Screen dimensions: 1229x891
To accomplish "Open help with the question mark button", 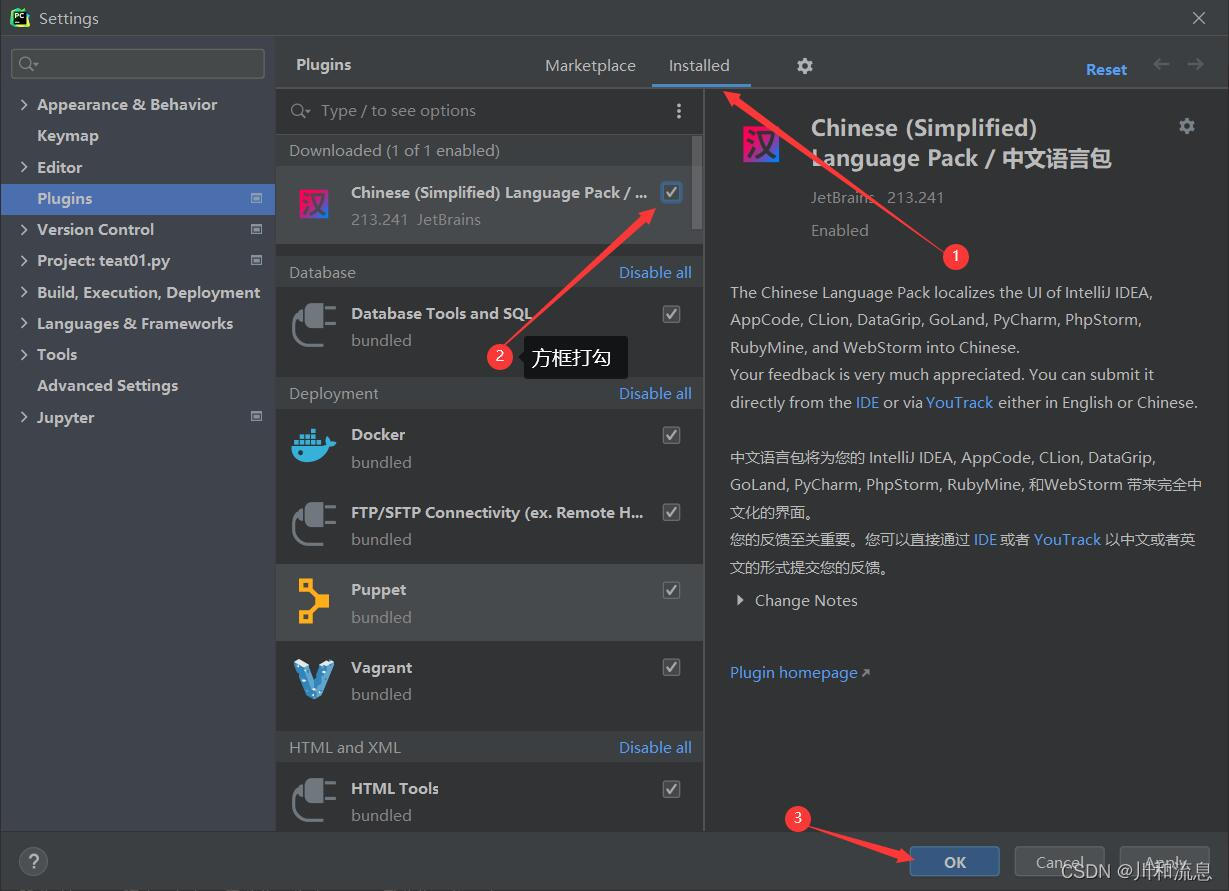I will (x=33, y=861).
